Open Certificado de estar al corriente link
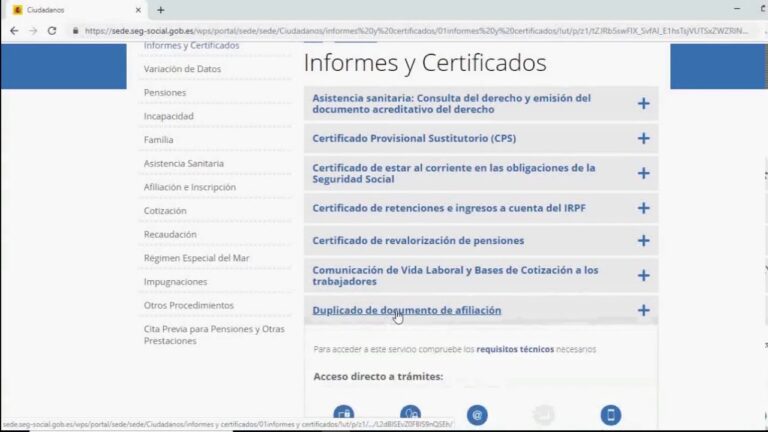 pos(454,173)
